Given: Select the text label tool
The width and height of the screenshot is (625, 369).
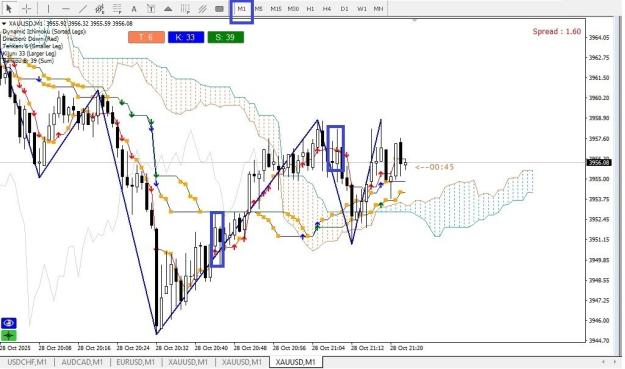Looking at the screenshot, I should tap(151, 8).
